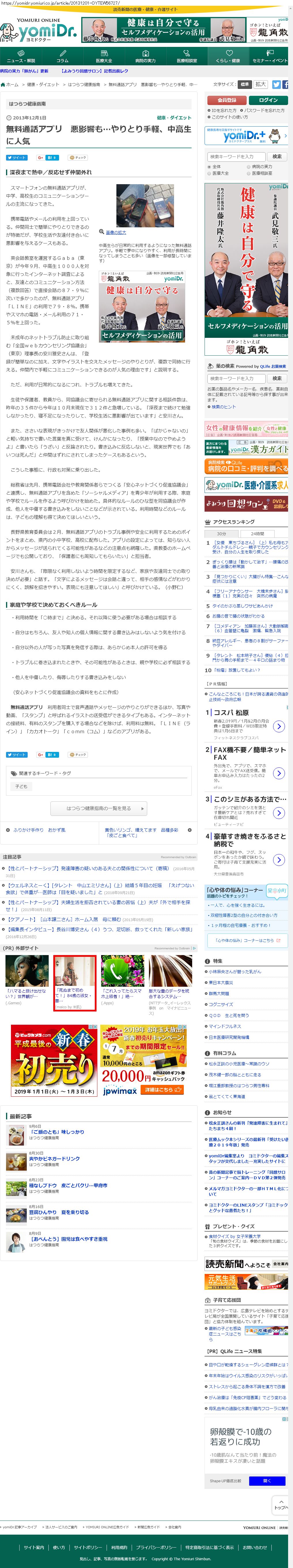
Task: Click the magnifier icon beside 画像の拡大
Action: click(x=102, y=232)
